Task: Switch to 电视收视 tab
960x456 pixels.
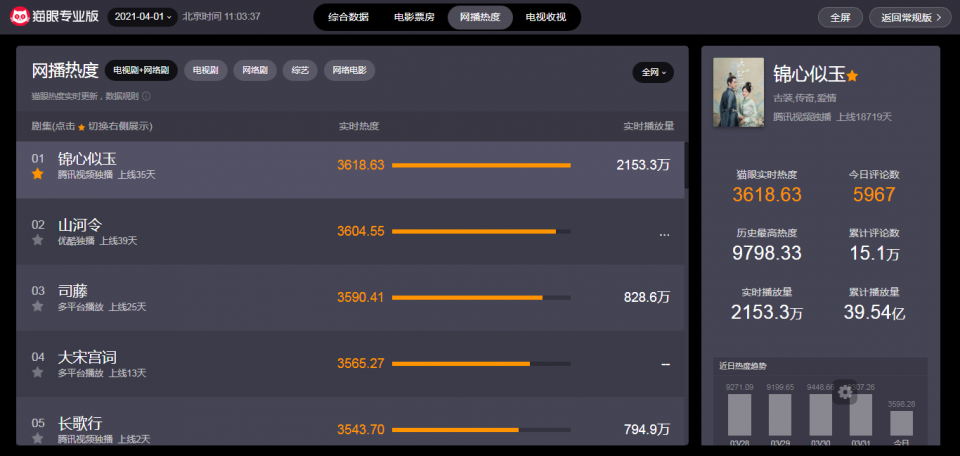Action: coord(546,17)
